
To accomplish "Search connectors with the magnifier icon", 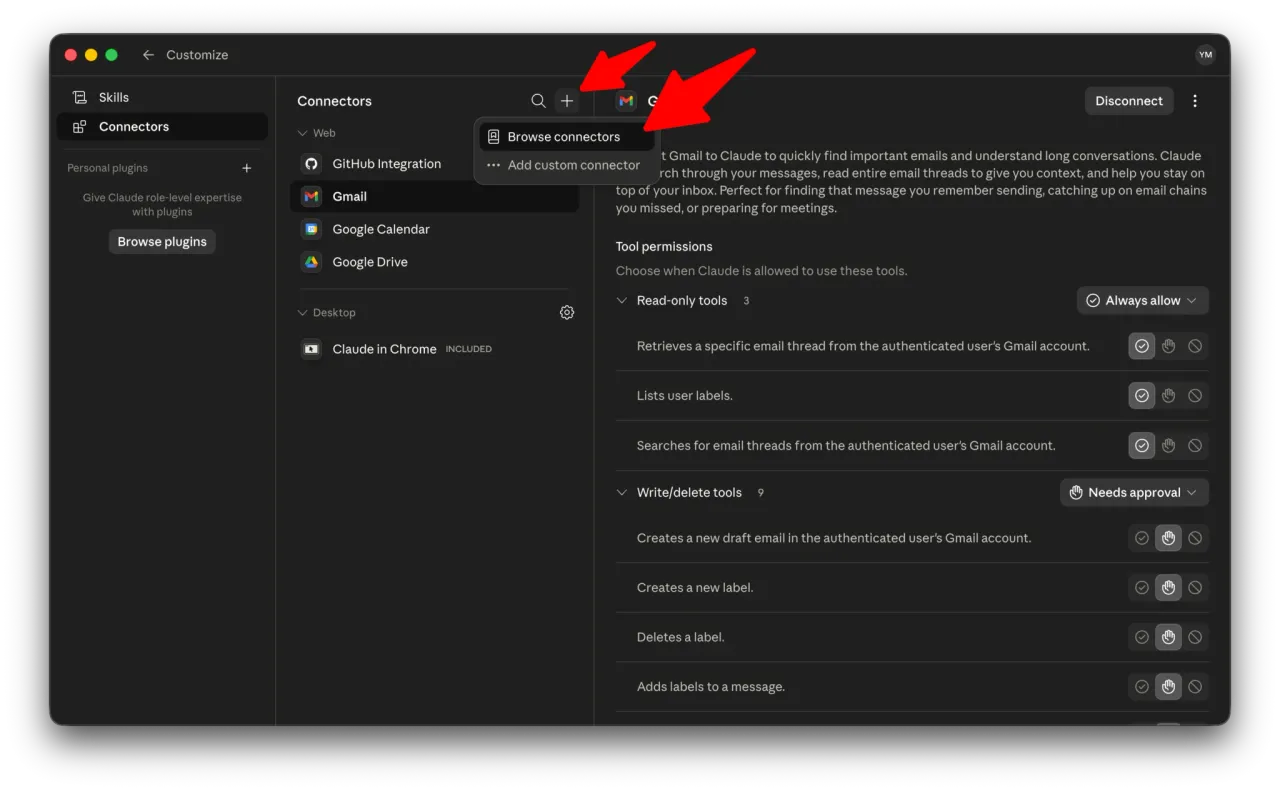I will (x=538, y=101).
